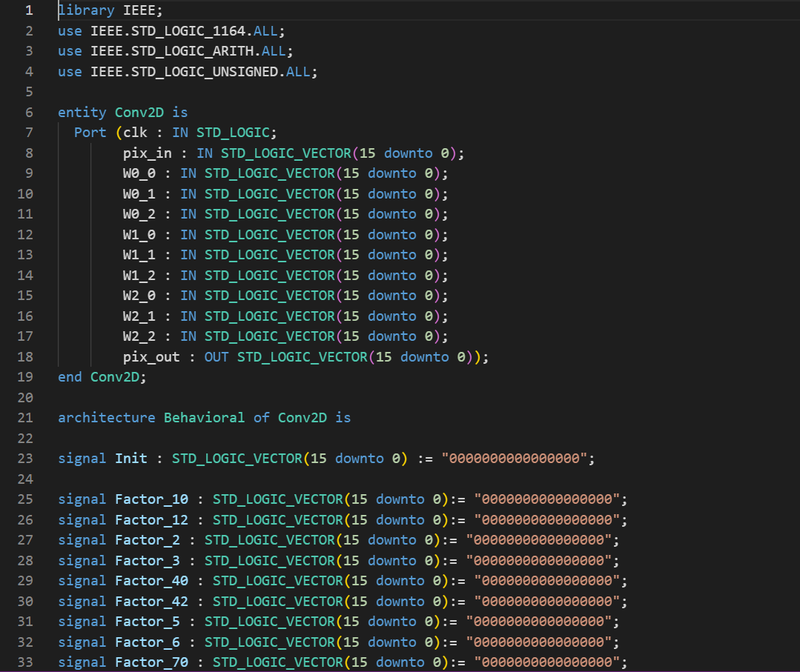Click 'end Conv2D;' statement
This screenshot has height=672, width=800.
(x=102, y=377)
